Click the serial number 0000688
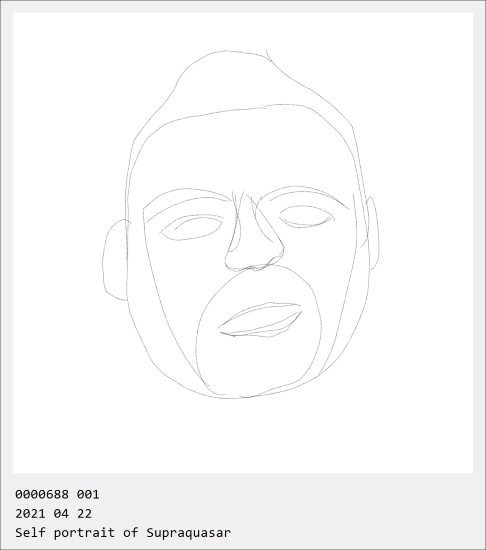The width and height of the screenshot is (486, 550). tap(42, 495)
